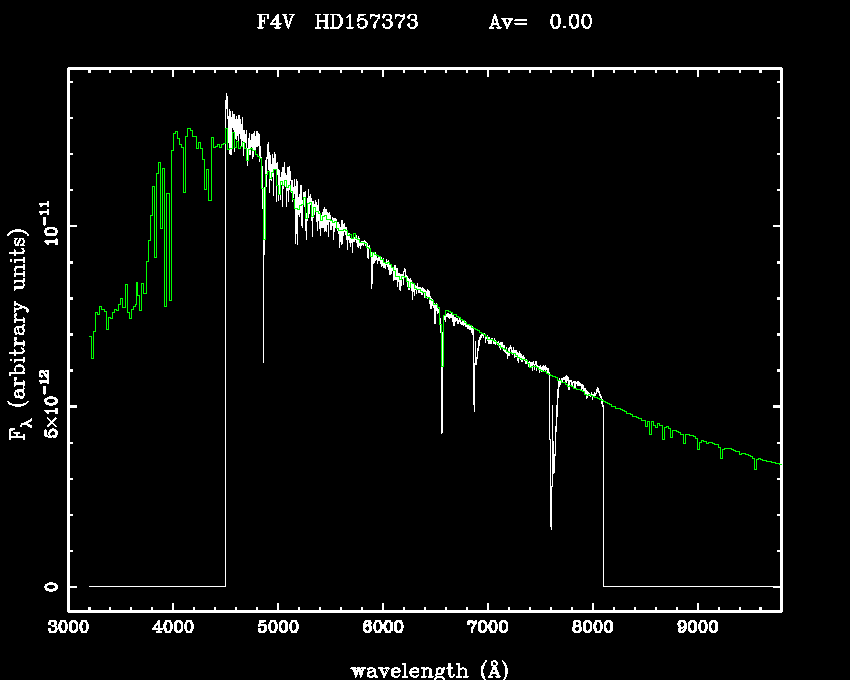Click the Av= 0.00 extinction value
Image resolution: width=850 pixels, height=680 pixels.
tap(540, 22)
